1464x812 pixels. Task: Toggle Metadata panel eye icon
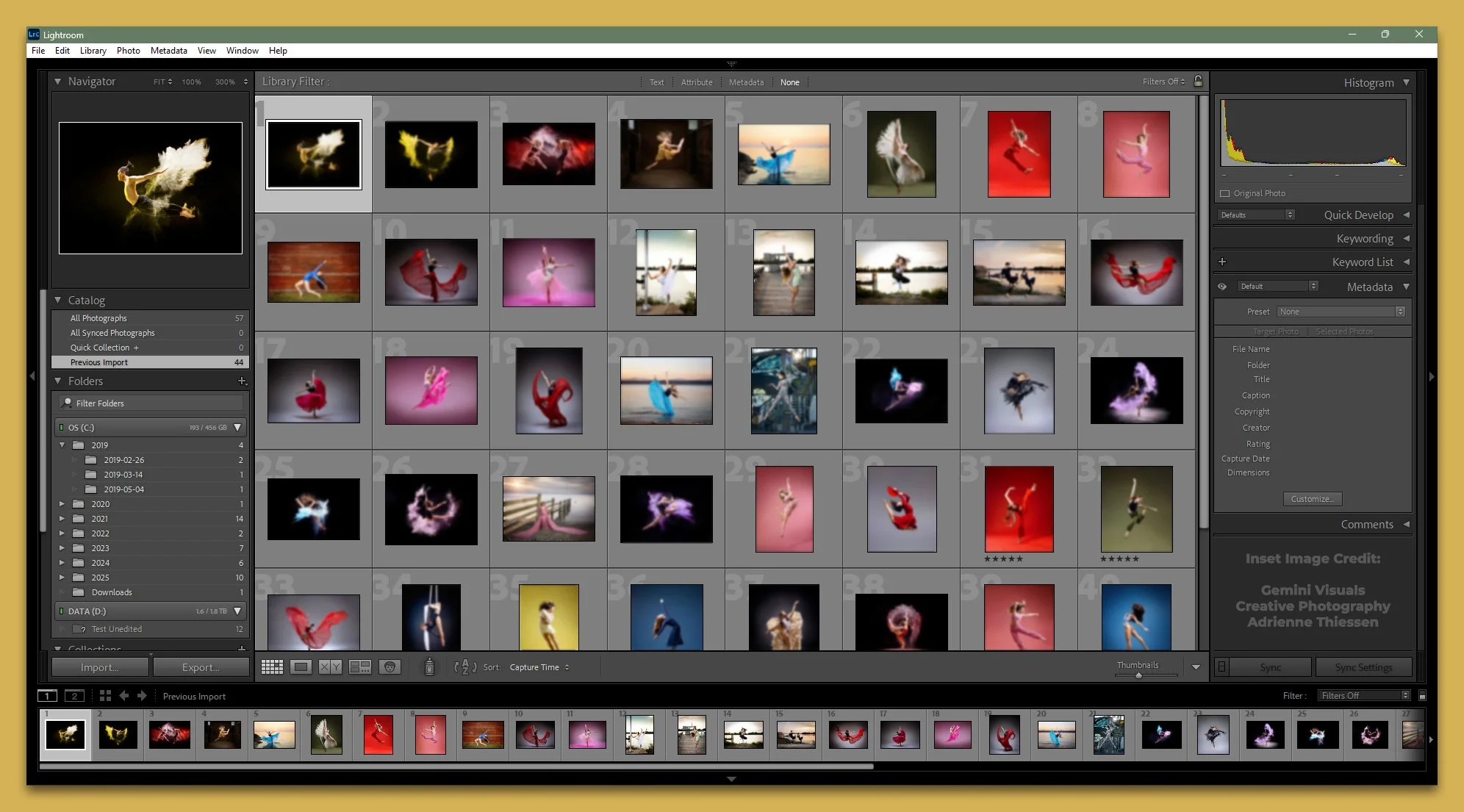pos(1222,287)
